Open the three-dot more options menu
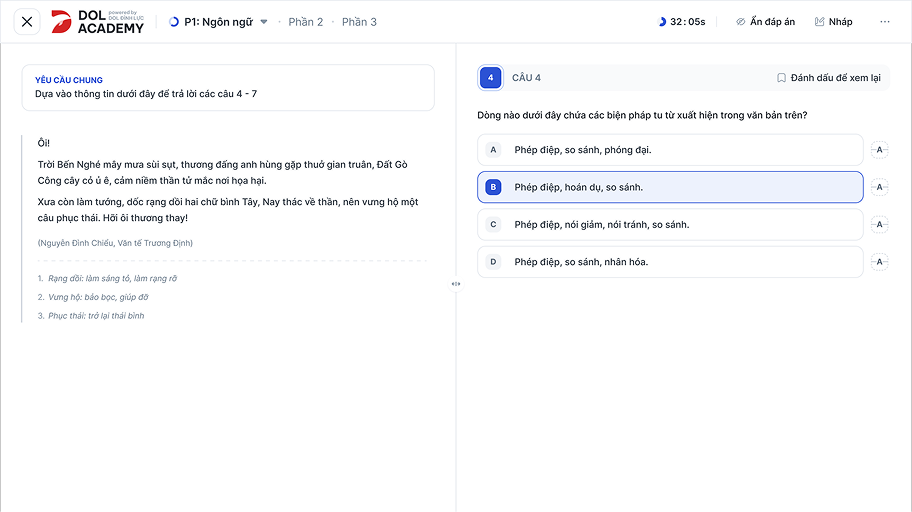 coord(885,22)
